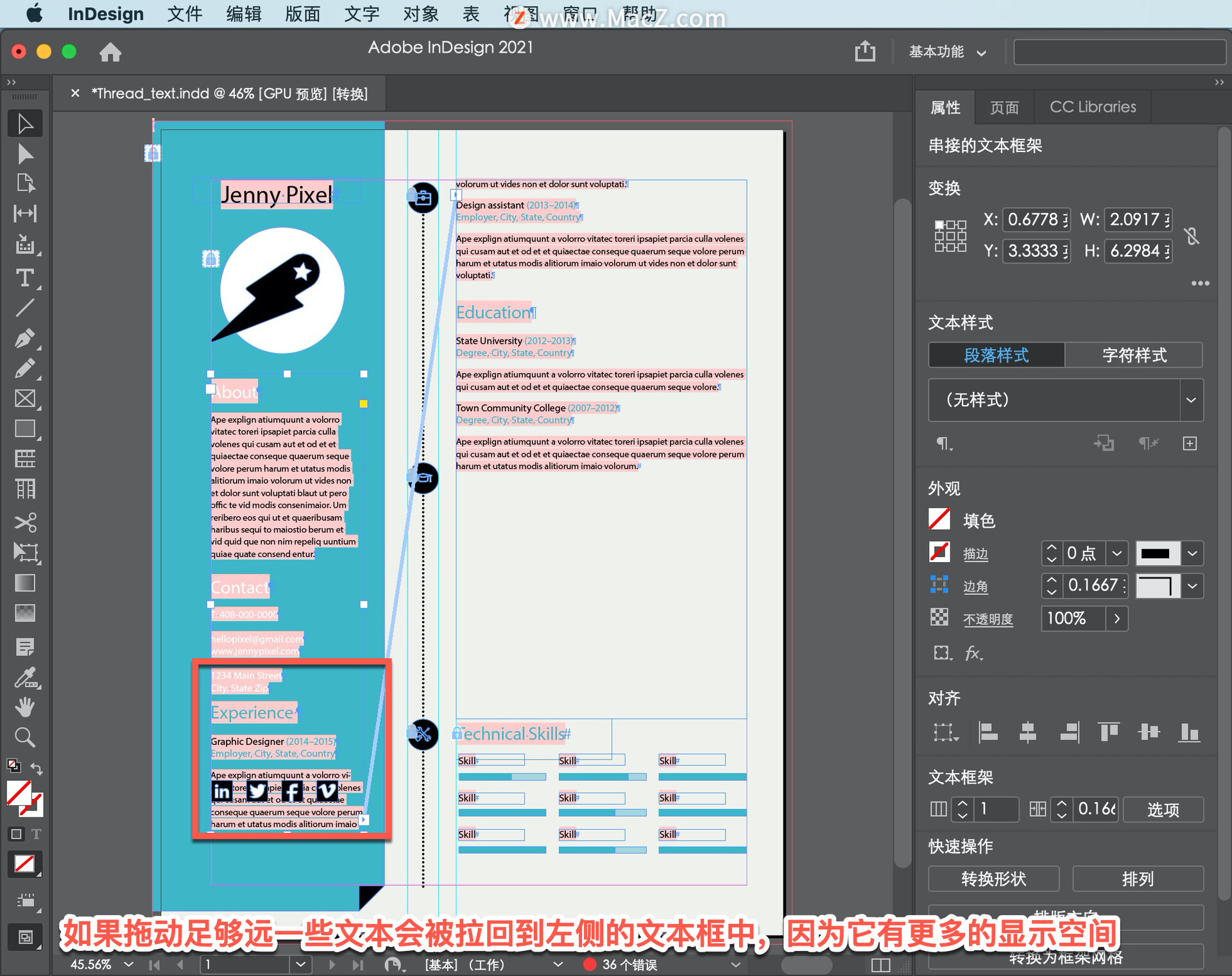Screen dimensions: 1232x976
Task: Select the Line tool
Action: [x=25, y=308]
